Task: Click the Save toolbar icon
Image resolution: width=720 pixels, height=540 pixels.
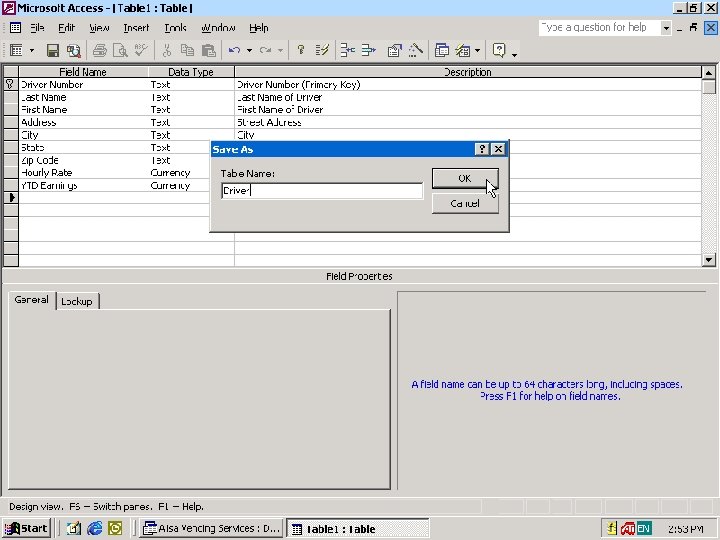Action: point(53,51)
